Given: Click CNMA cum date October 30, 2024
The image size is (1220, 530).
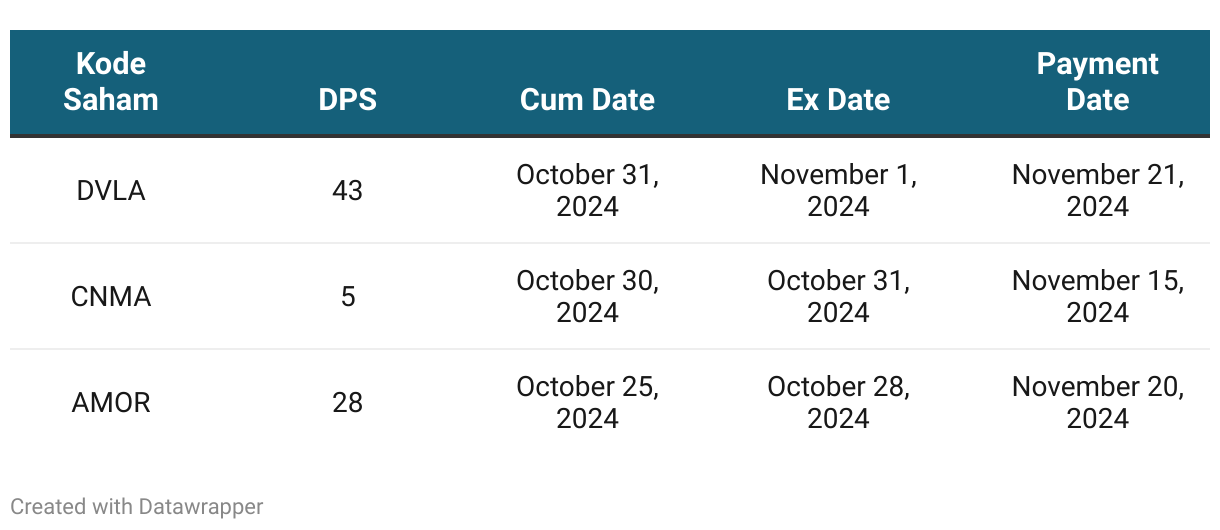Looking at the screenshot, I should coord(588,296).
